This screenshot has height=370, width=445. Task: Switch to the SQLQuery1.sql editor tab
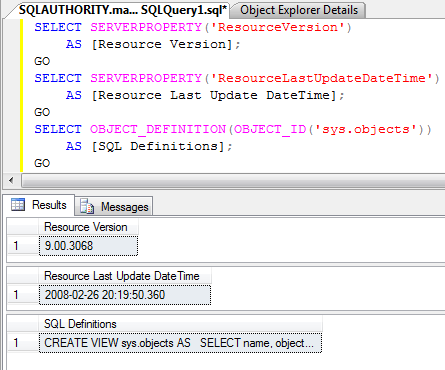pos(122,10)
